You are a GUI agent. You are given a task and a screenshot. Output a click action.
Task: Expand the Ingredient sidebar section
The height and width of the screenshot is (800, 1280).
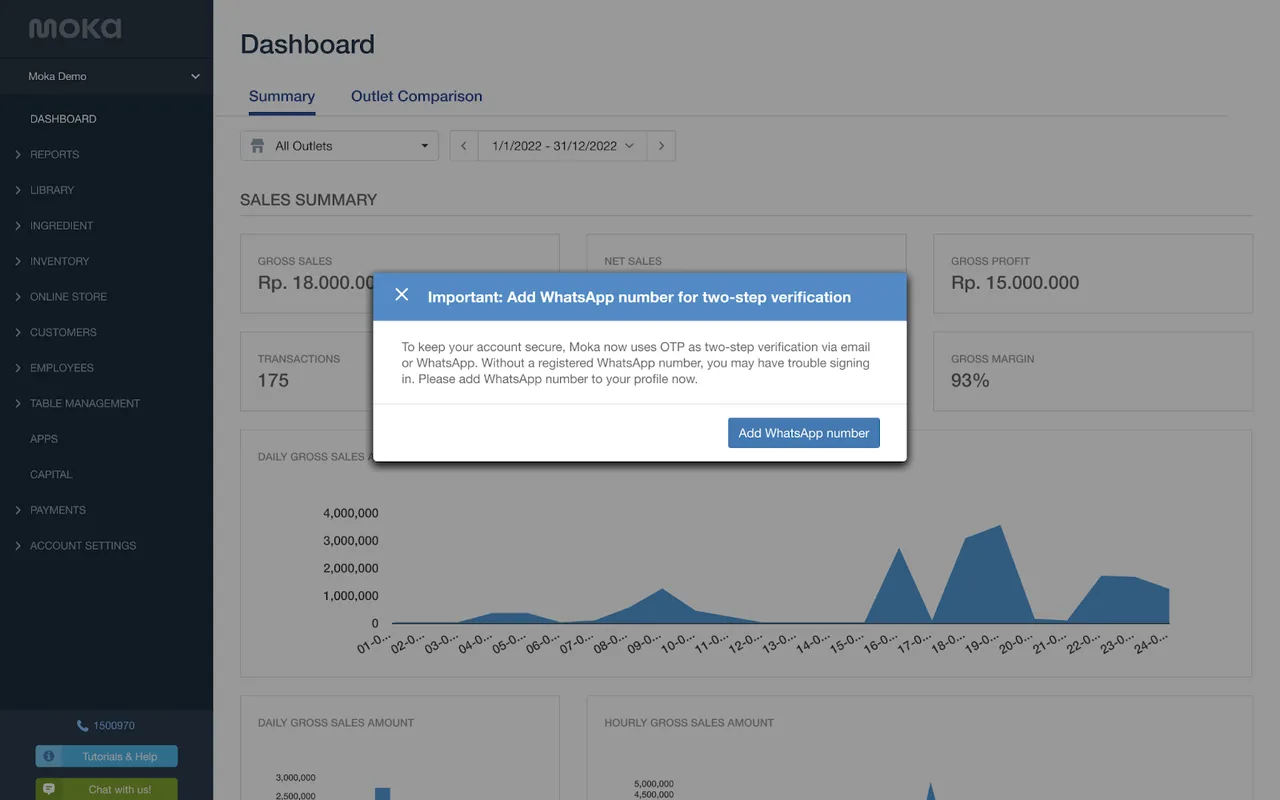[61, 226]
